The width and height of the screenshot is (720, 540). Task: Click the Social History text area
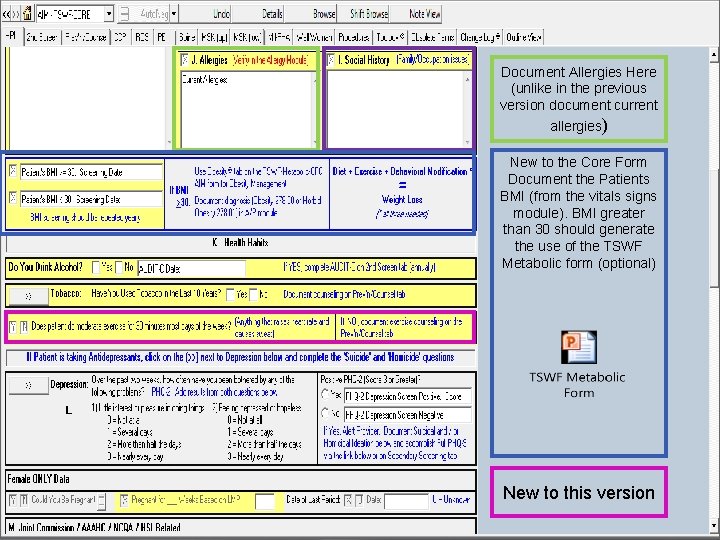[x=399, y=109]
